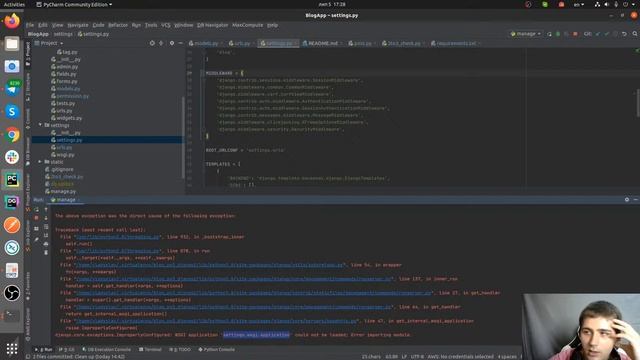This screenshot has height=360, width=640.
Task: Open .gitignore in project tree
Action: [x=59, y=169]
